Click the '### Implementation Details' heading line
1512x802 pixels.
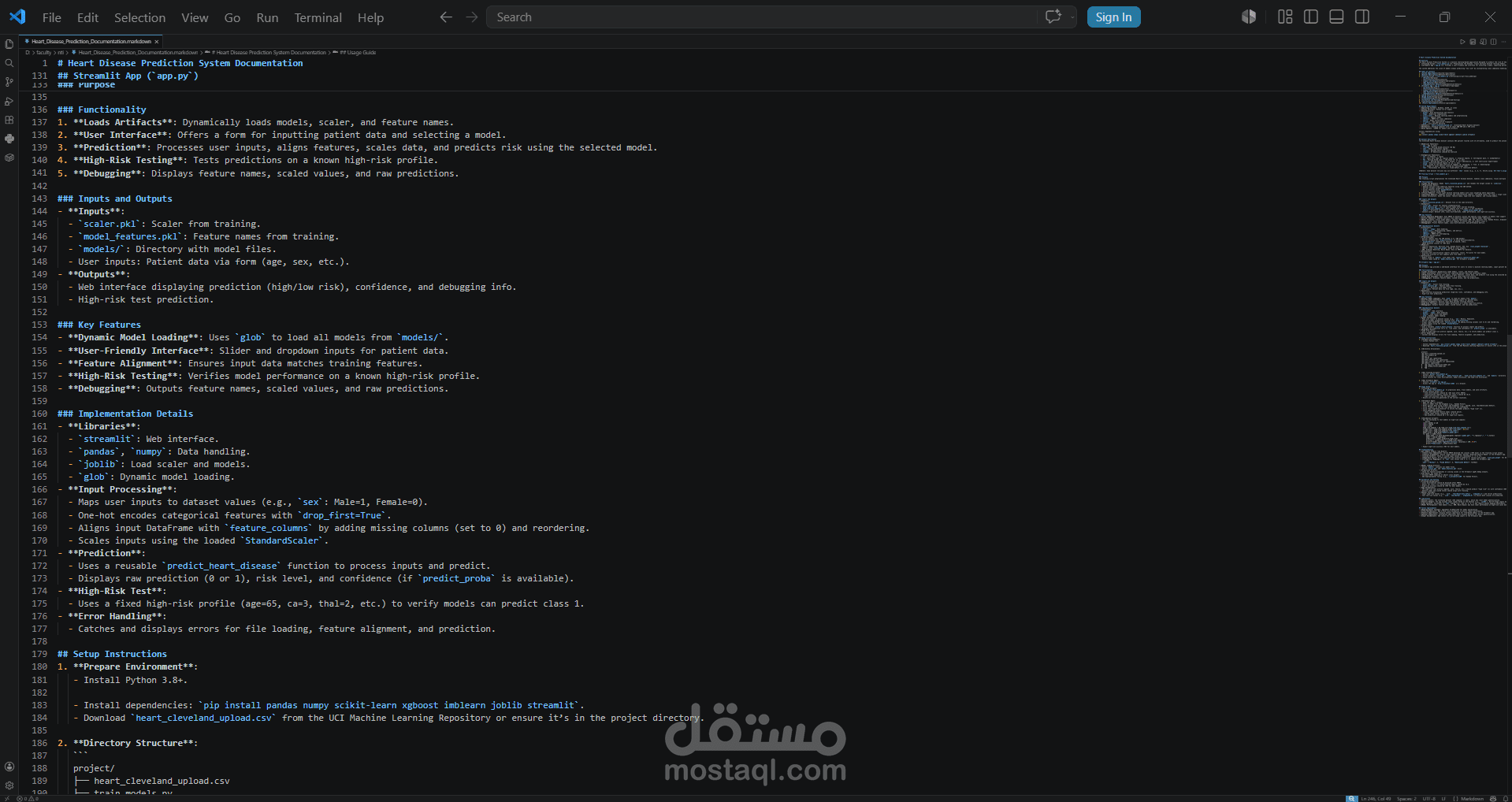point(125,414)
